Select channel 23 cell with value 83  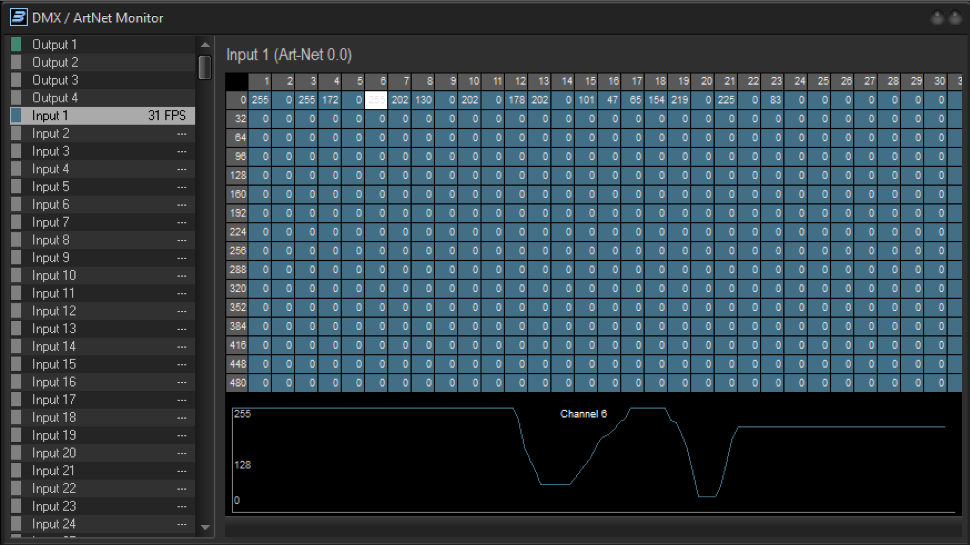click(773, 100)
